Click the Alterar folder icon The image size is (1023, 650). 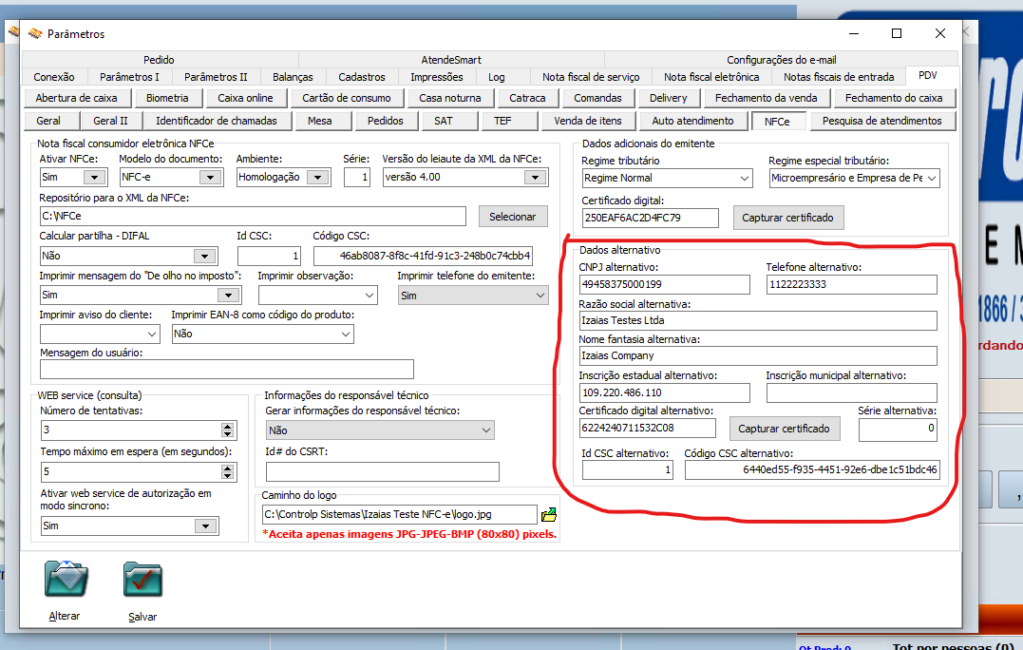[66, 578]
